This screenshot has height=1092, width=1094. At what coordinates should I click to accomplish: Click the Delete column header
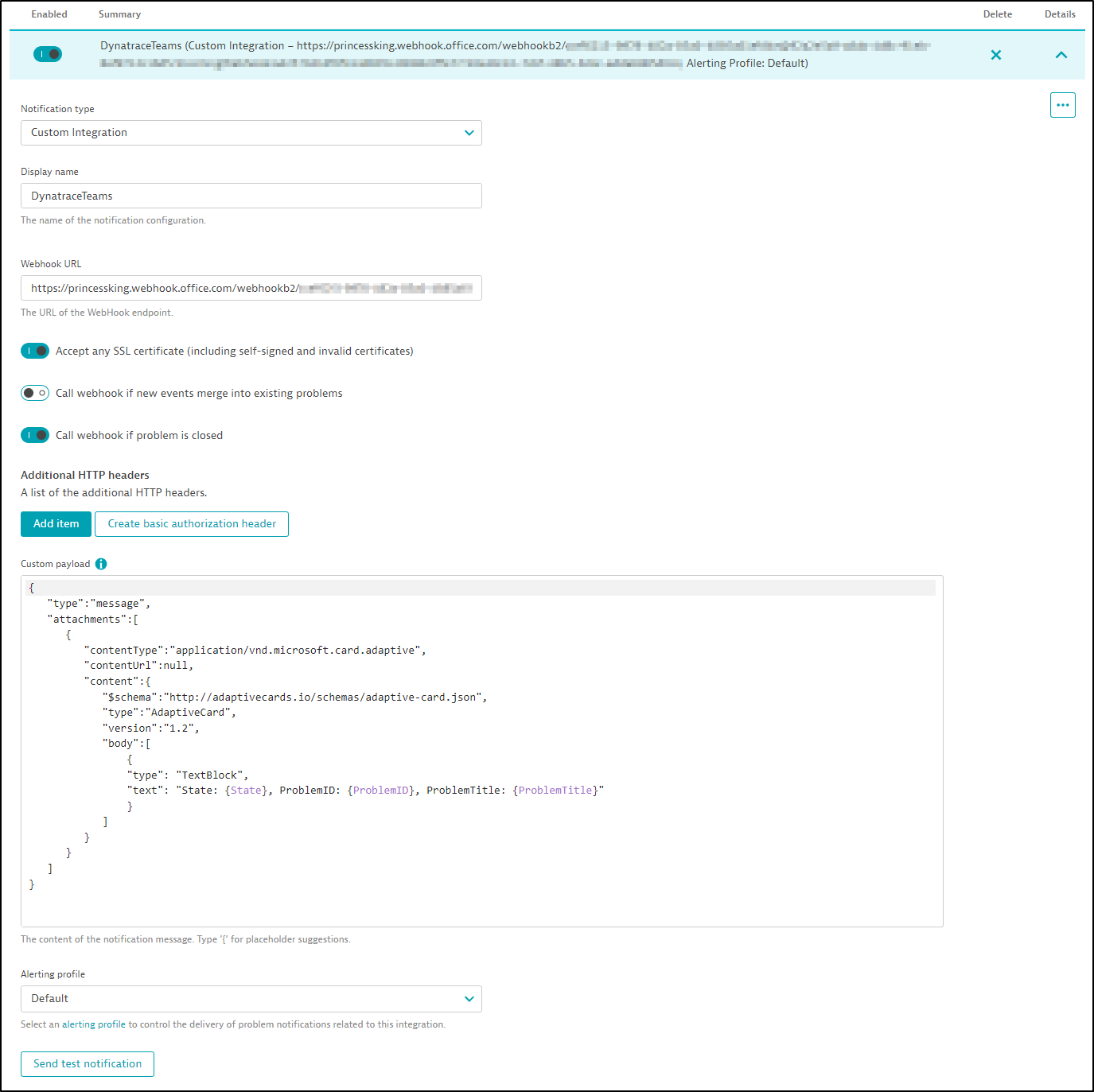point(998,14)
